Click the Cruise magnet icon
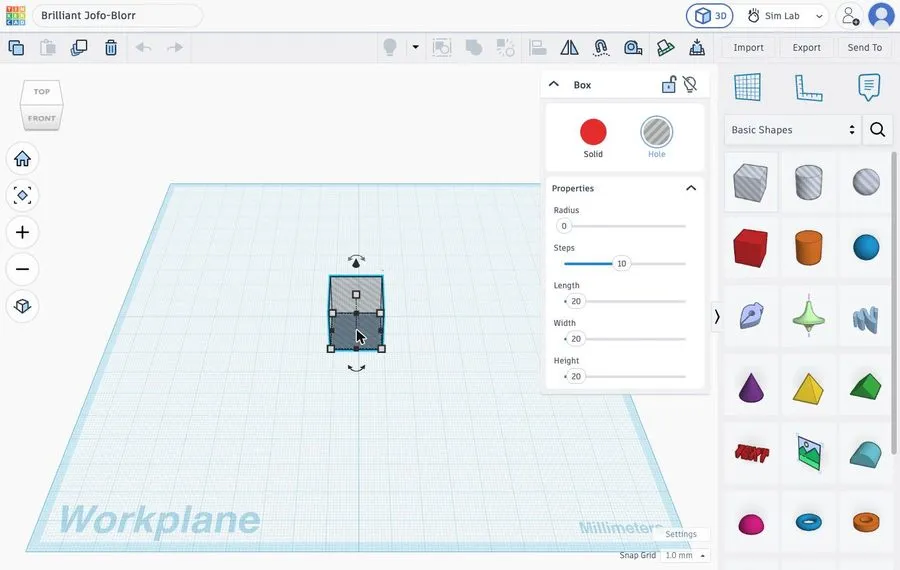900x570 pixels. coord(601,48)
